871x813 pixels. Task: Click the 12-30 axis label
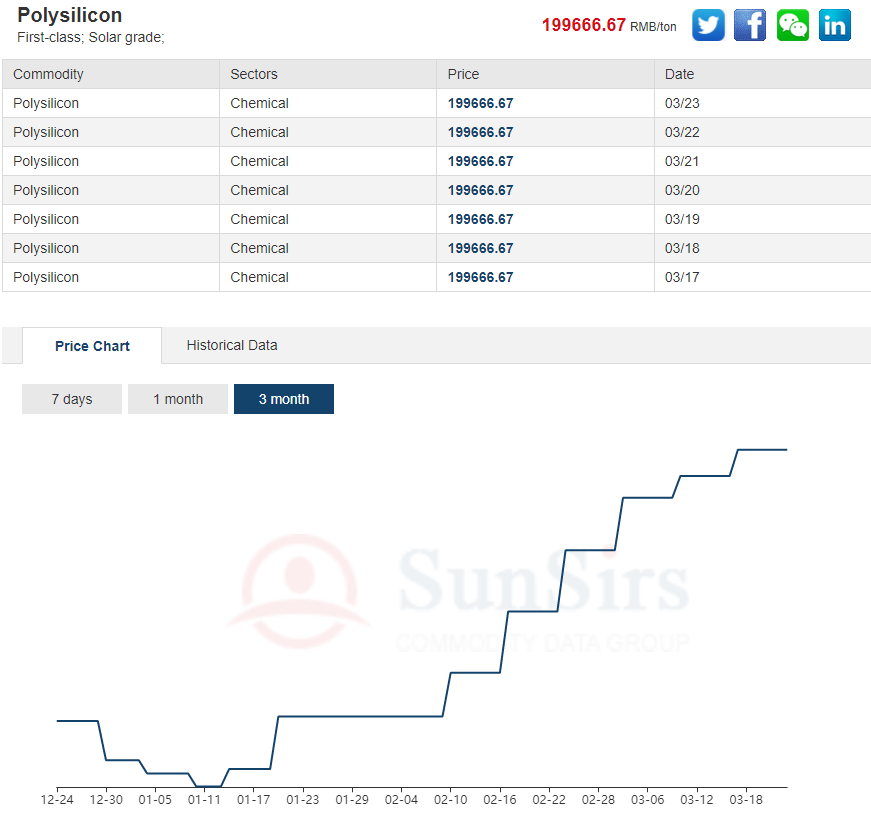[106, 799]
